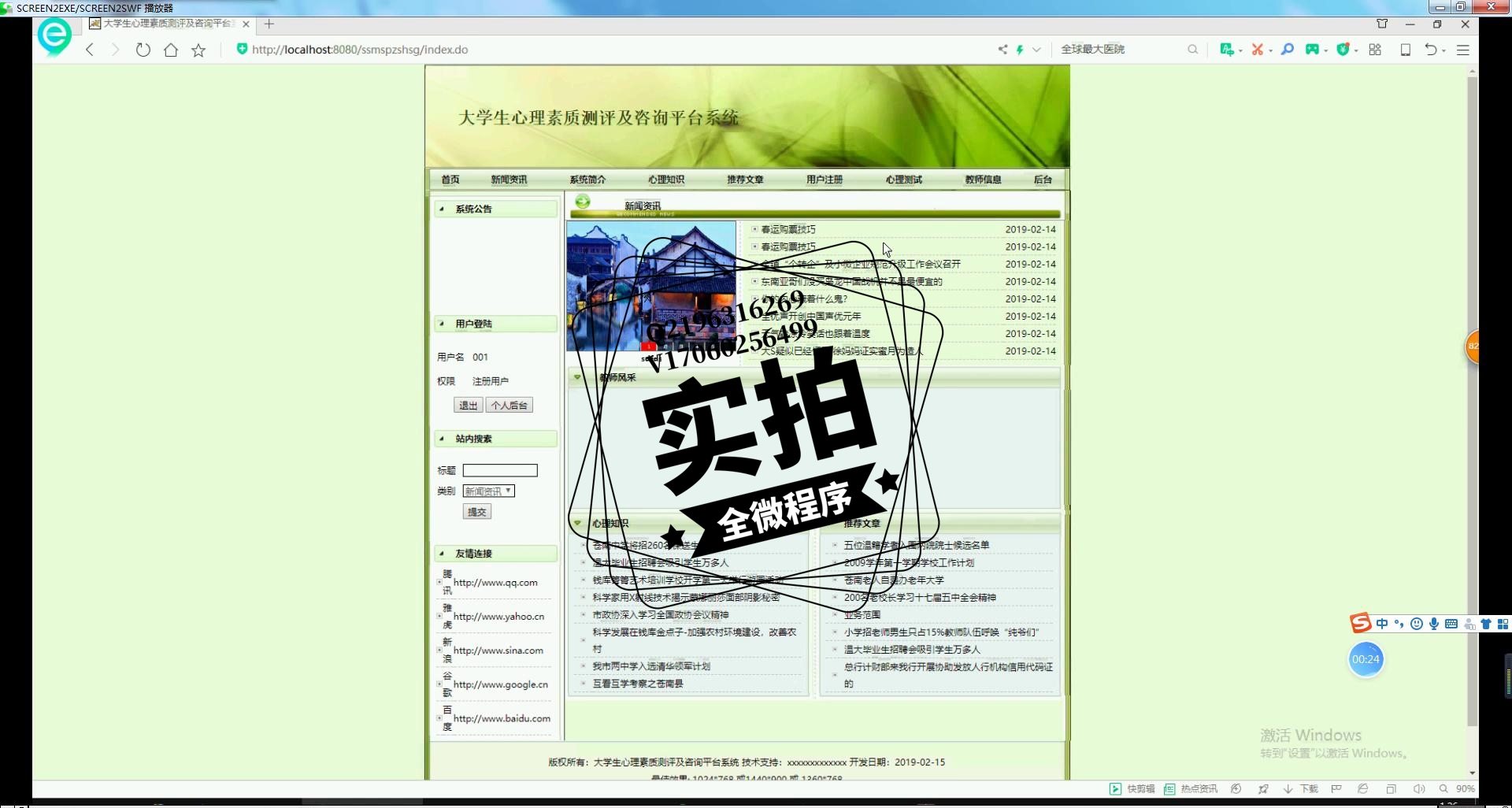Screen dimensions: 1512x808
Task: Click the 退出 logout button
Action: click(468, 405)
